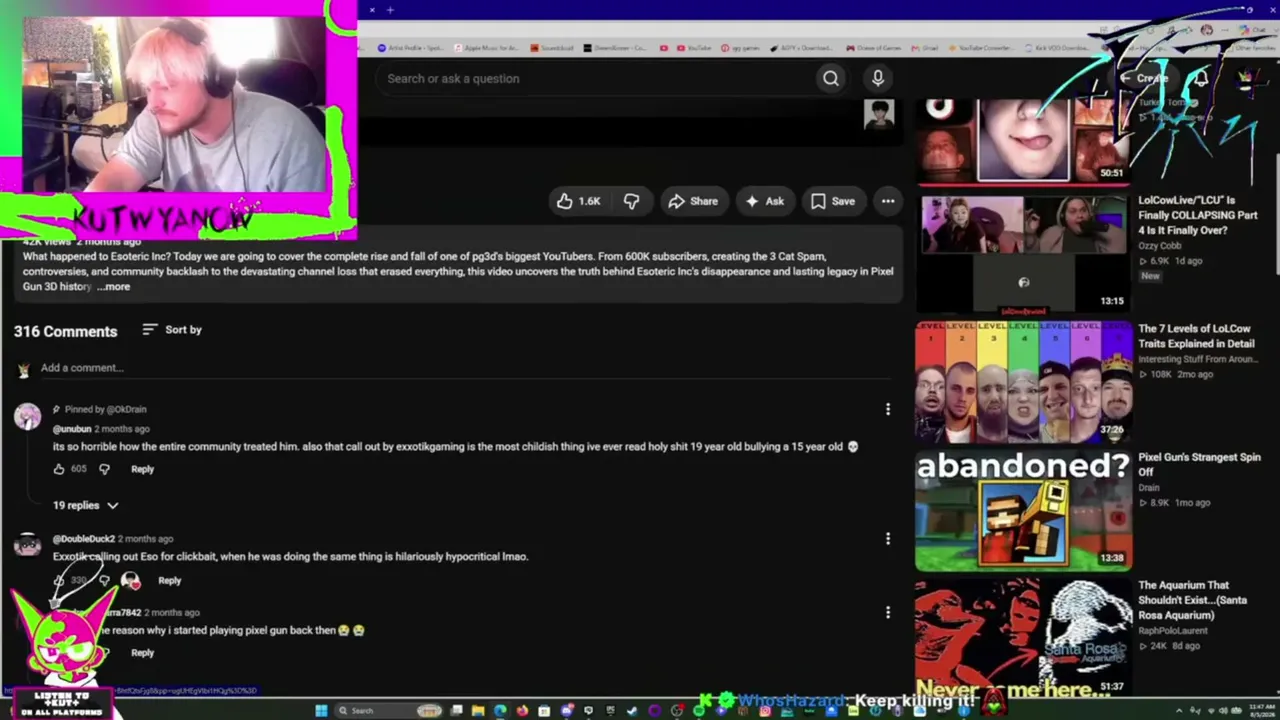Open Firefox from the taskbar
The width and height of the screenshot is (1280, 720).
coord(522,711)
